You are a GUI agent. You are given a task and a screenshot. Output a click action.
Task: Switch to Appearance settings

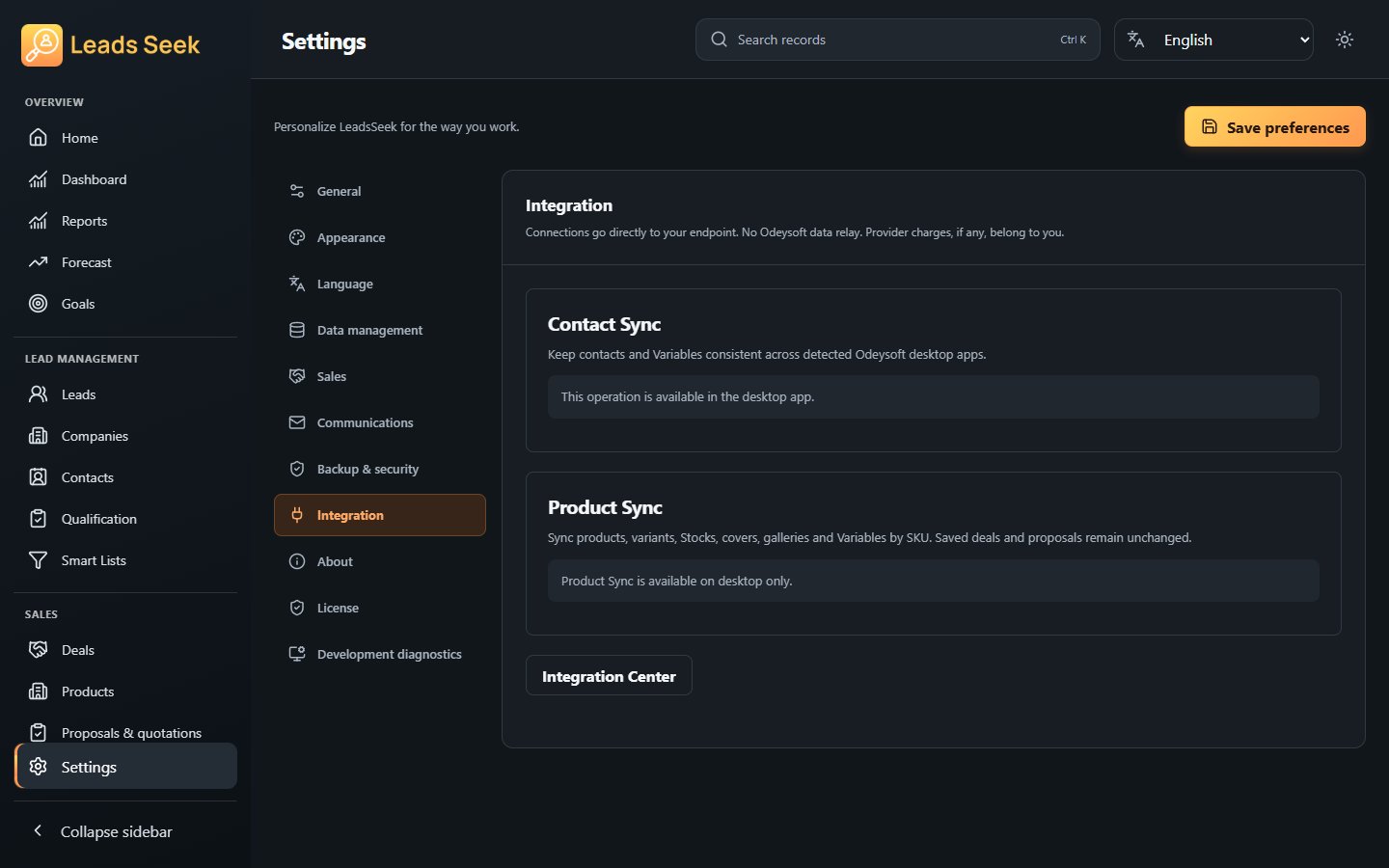point(379,237)
